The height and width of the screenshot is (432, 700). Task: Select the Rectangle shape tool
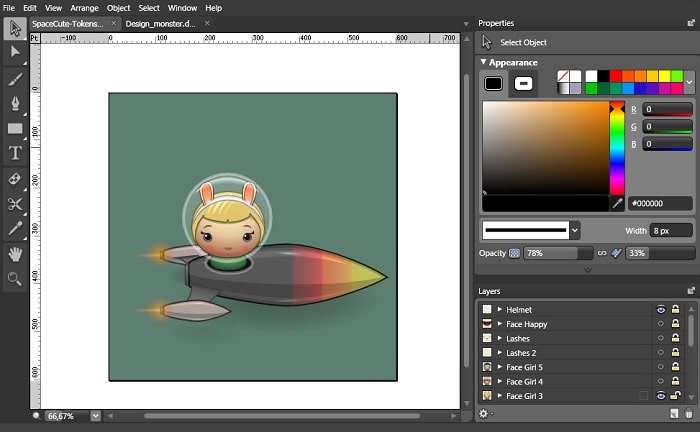[15, 129]
